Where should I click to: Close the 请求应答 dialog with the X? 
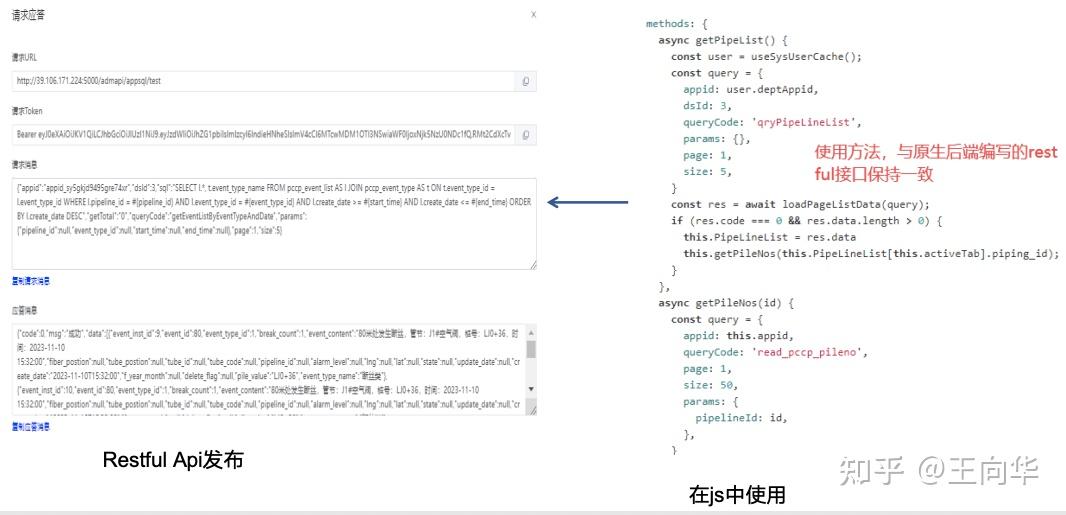[x=533, y=15]
